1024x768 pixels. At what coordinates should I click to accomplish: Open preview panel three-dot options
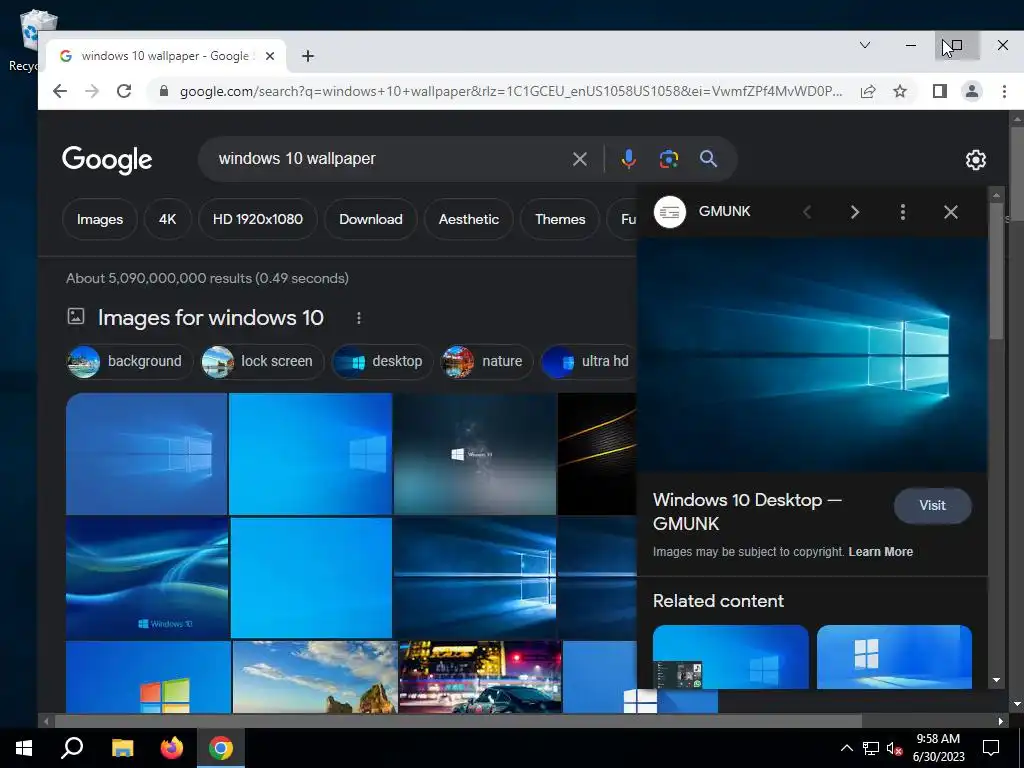(903, 212)
